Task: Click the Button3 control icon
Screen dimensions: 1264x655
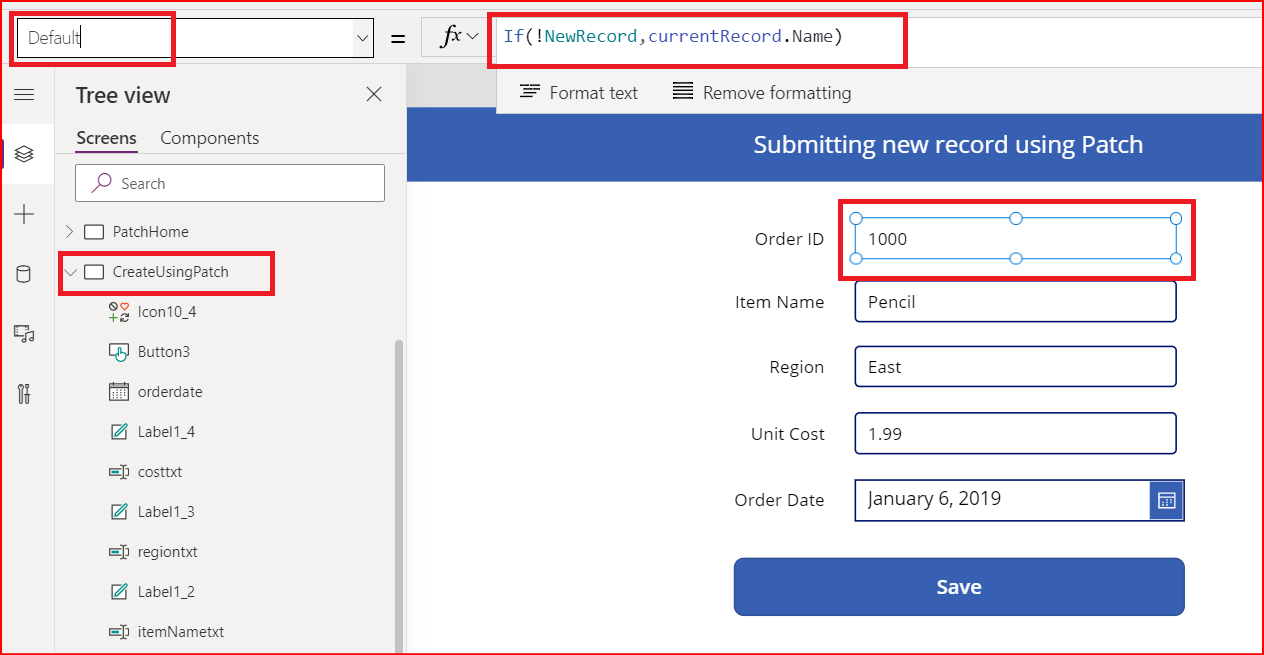Action: pos(119,352)
